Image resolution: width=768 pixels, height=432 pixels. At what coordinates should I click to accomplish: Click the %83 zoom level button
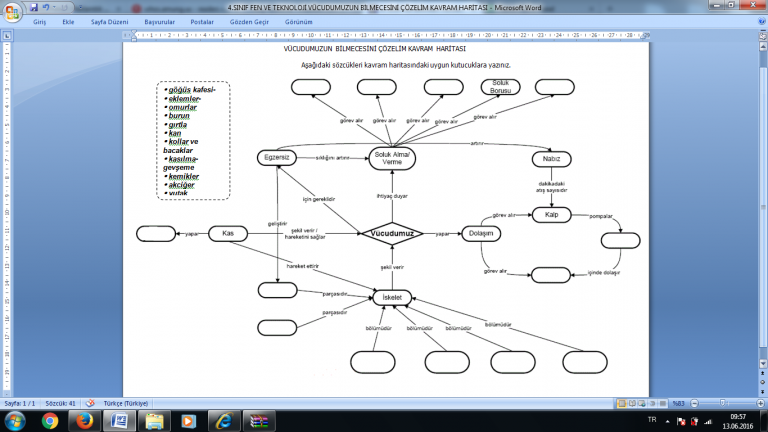tap(678, 402)
